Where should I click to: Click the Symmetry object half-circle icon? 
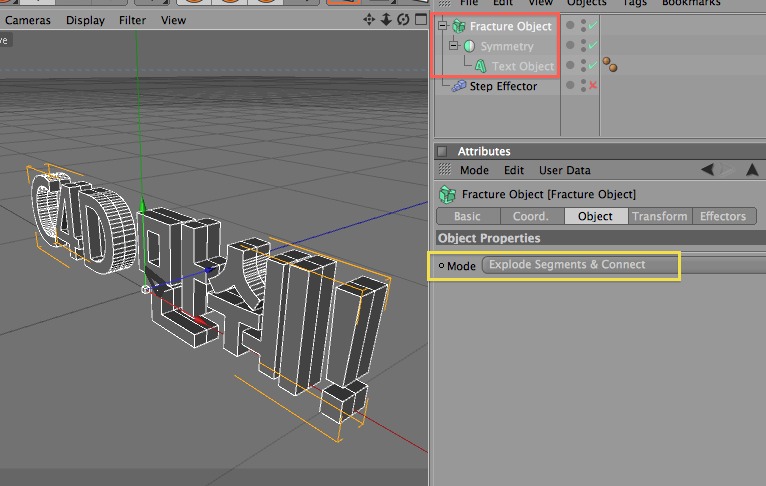pos(469,46)
